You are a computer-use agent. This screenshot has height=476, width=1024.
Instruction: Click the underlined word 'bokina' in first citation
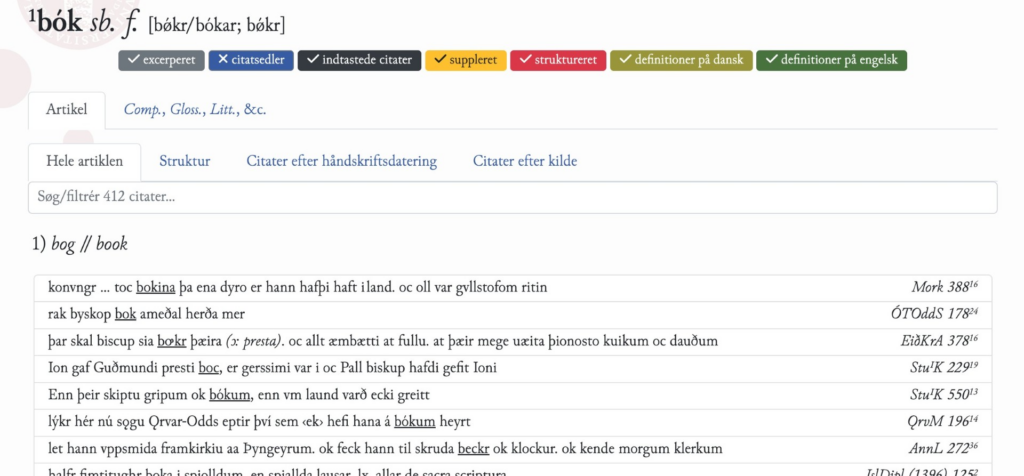click(157, 288)
